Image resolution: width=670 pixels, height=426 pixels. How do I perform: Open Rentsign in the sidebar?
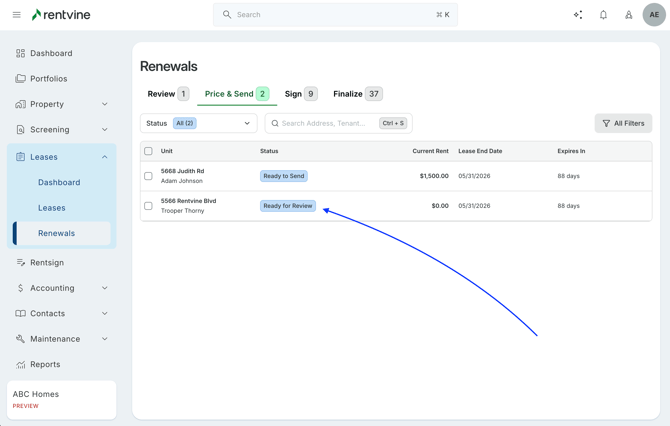point(46,263)
